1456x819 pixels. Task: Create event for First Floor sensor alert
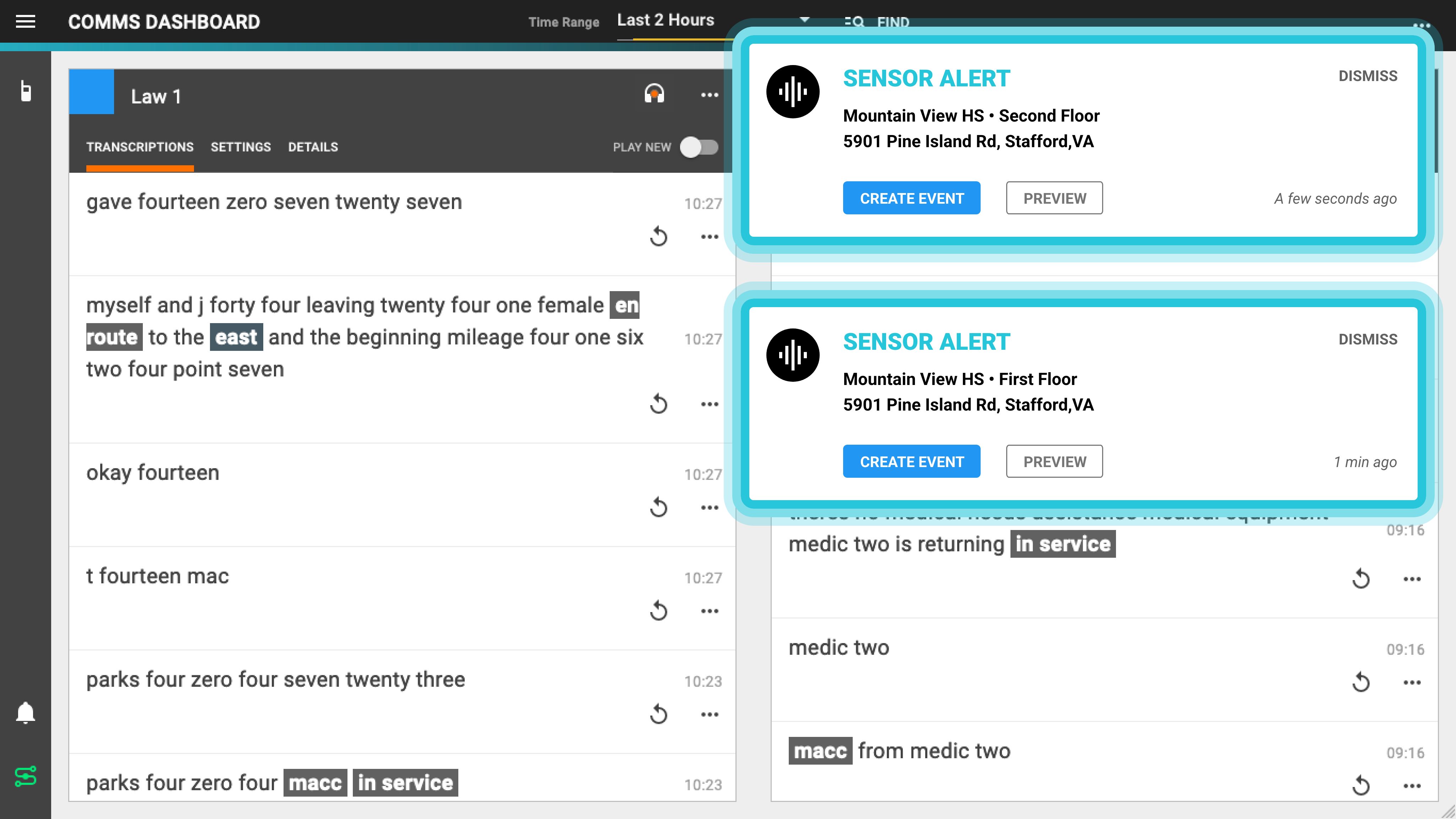[x=912, y=461]
